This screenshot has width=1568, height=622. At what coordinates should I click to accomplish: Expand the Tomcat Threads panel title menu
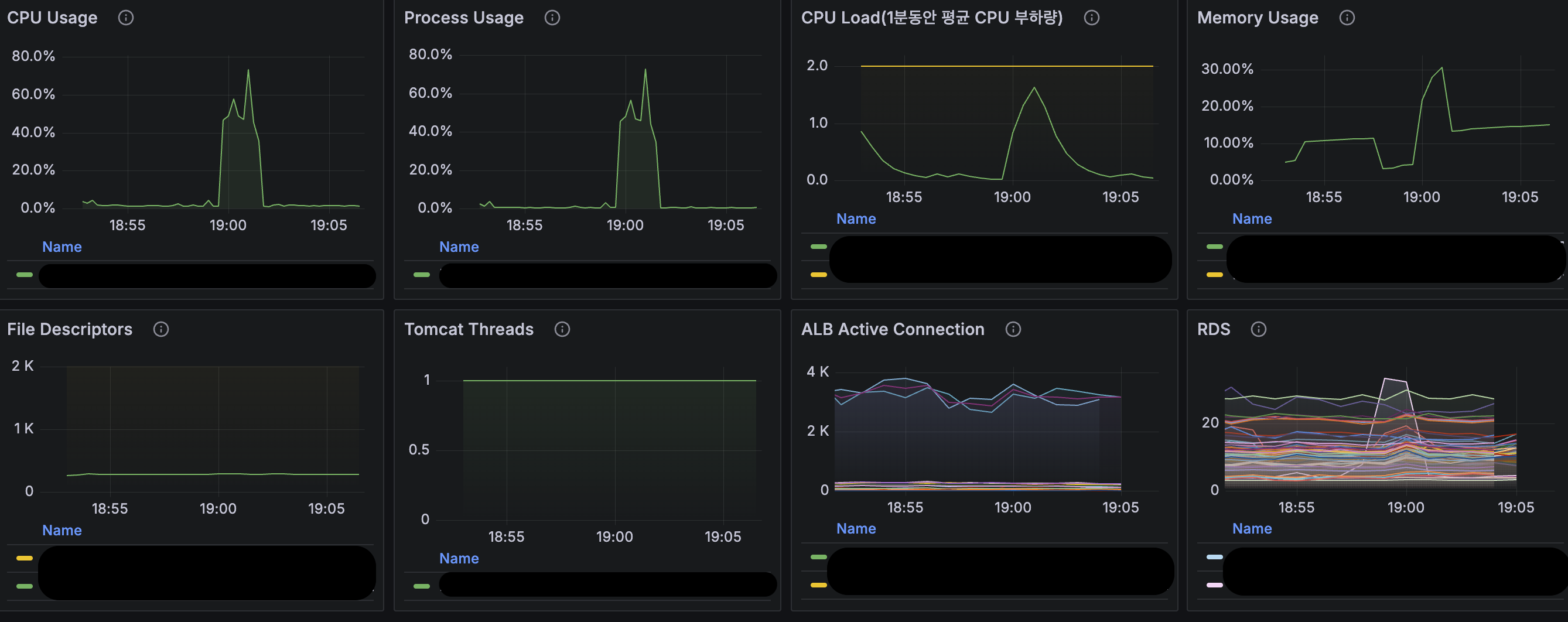(x=469, y=329)
